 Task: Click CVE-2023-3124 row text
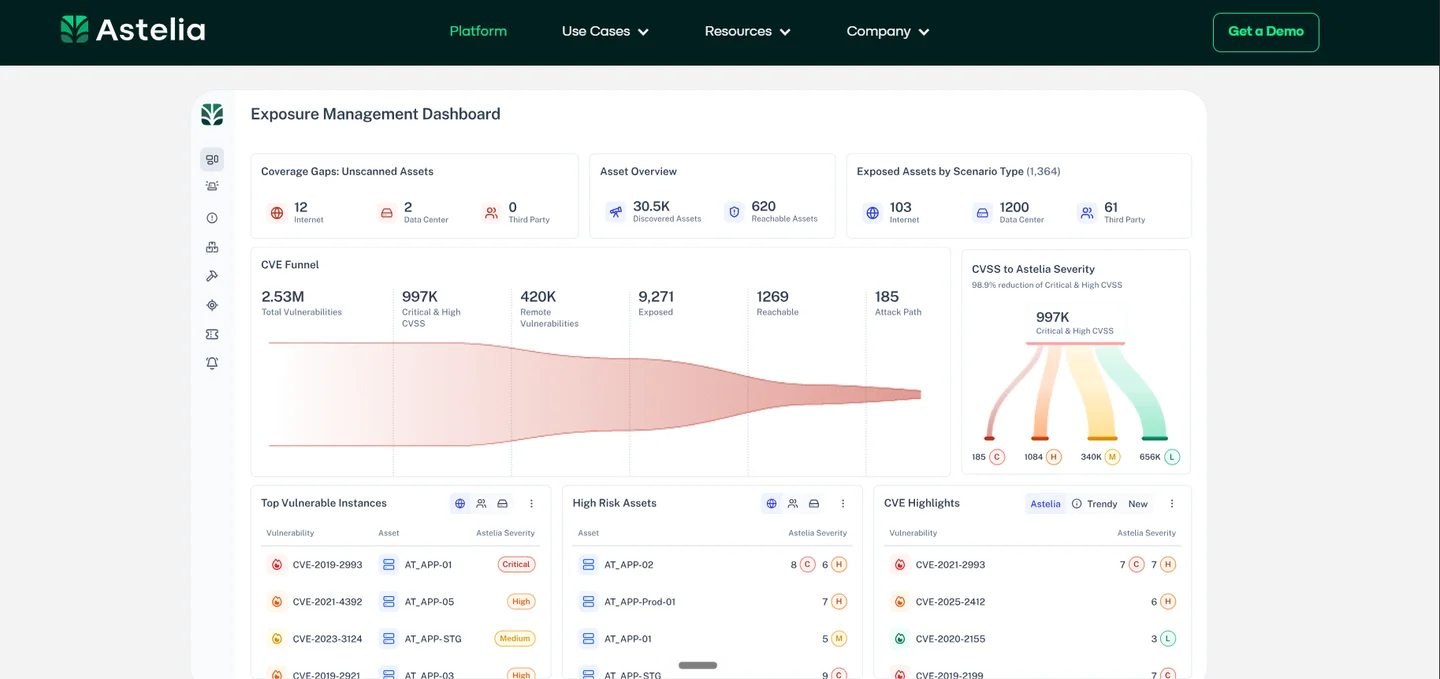coord(327,638)
